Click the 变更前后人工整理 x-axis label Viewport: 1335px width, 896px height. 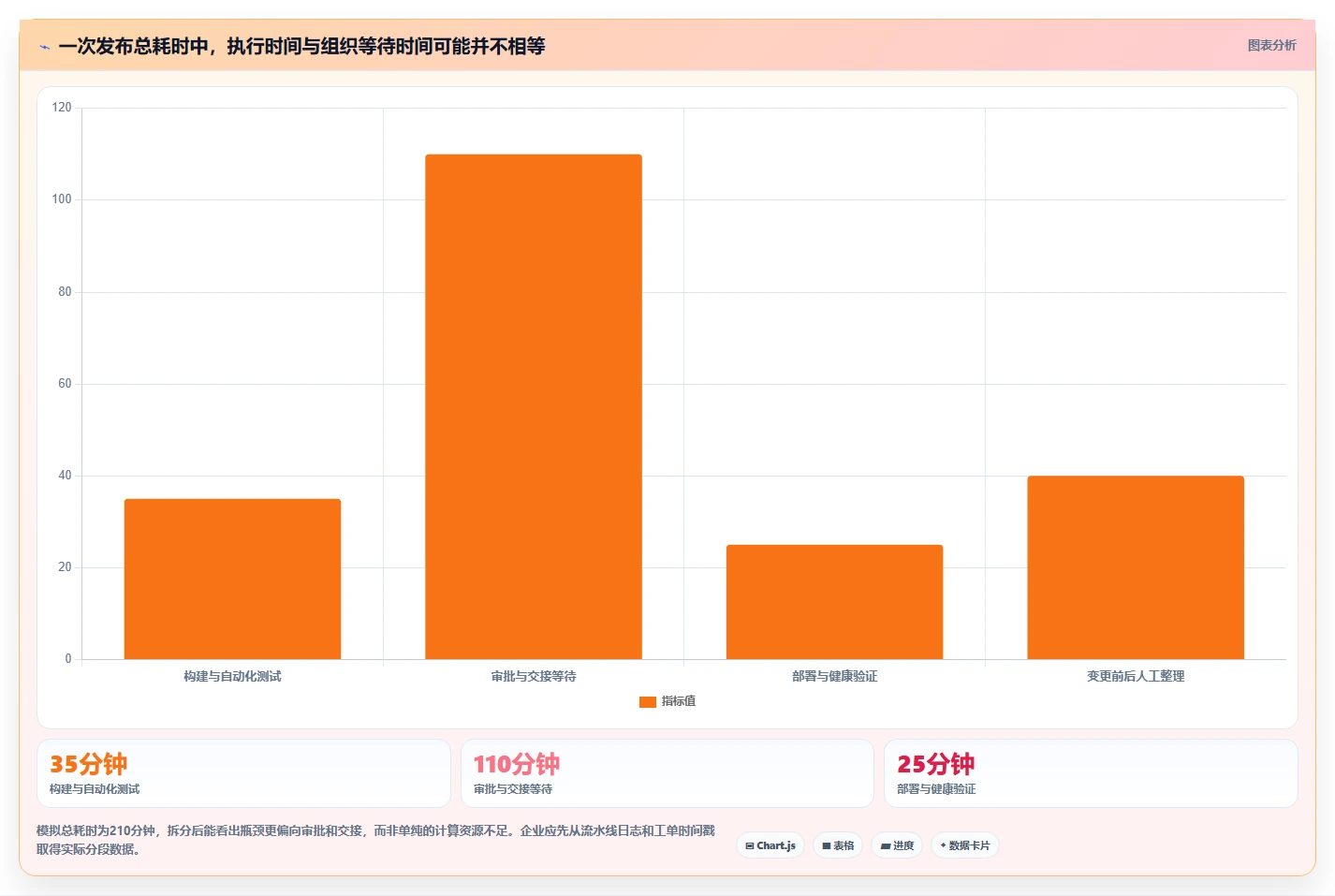[1136, 676]
